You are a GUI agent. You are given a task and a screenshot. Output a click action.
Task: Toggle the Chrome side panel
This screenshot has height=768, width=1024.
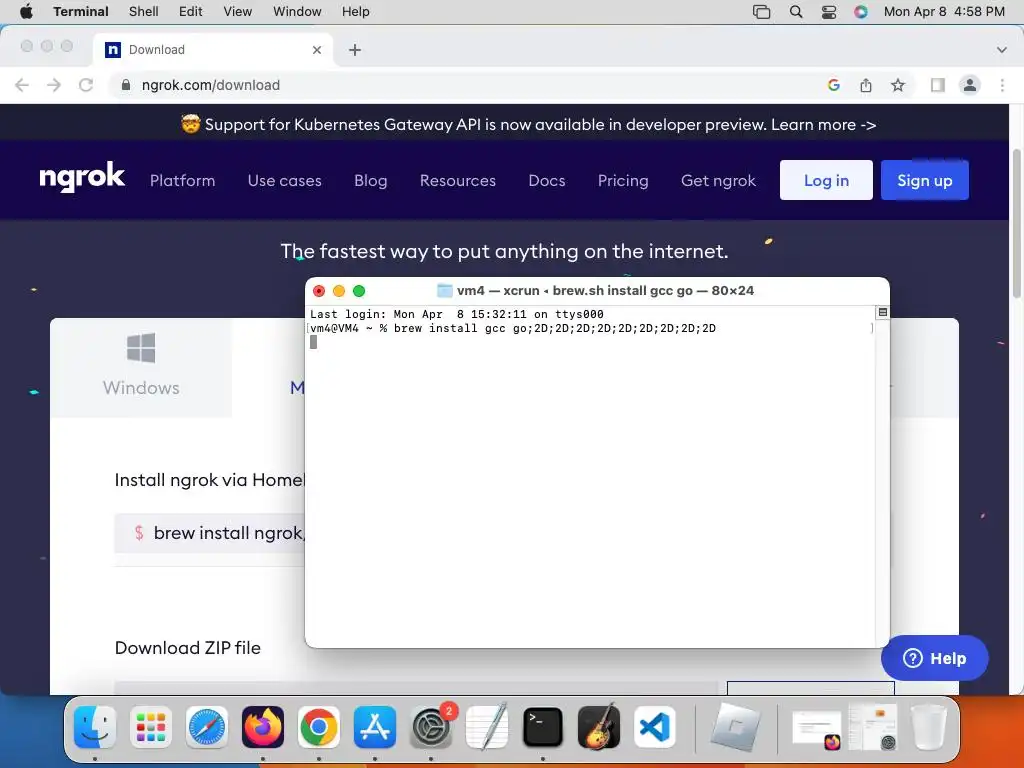tap(937, 85)
